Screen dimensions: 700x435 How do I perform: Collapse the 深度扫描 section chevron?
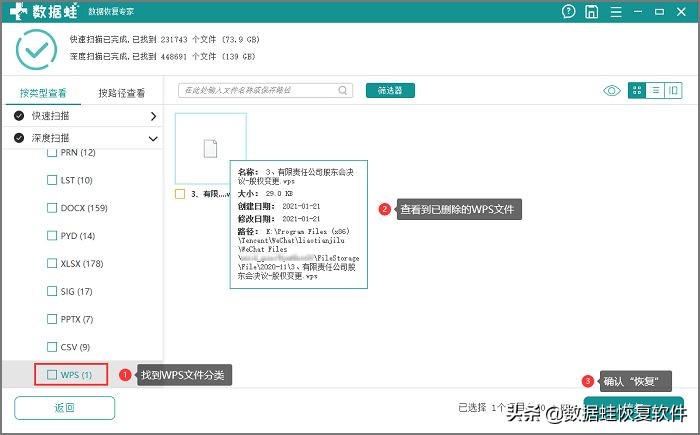click(153, 138)
